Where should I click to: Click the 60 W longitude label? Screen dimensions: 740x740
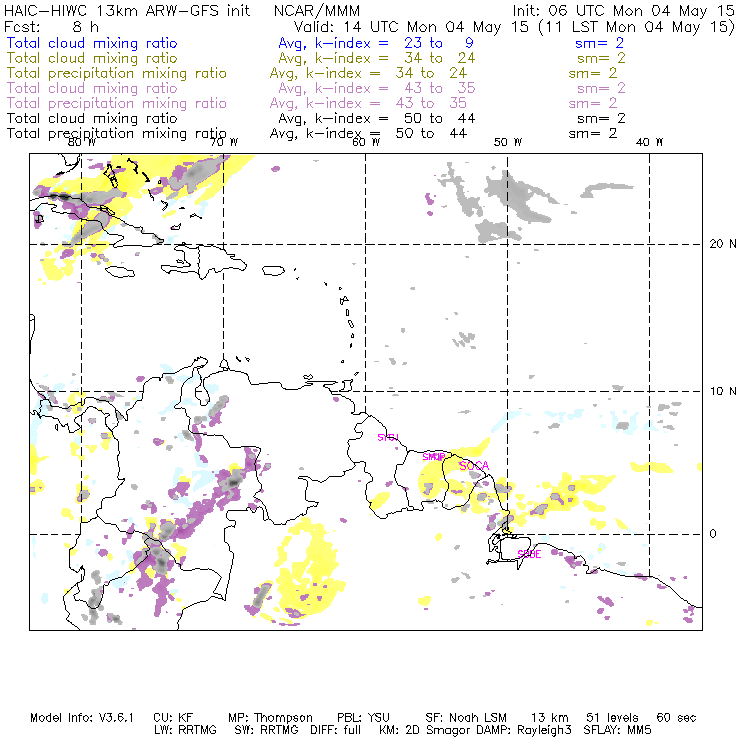click(366, 142)
